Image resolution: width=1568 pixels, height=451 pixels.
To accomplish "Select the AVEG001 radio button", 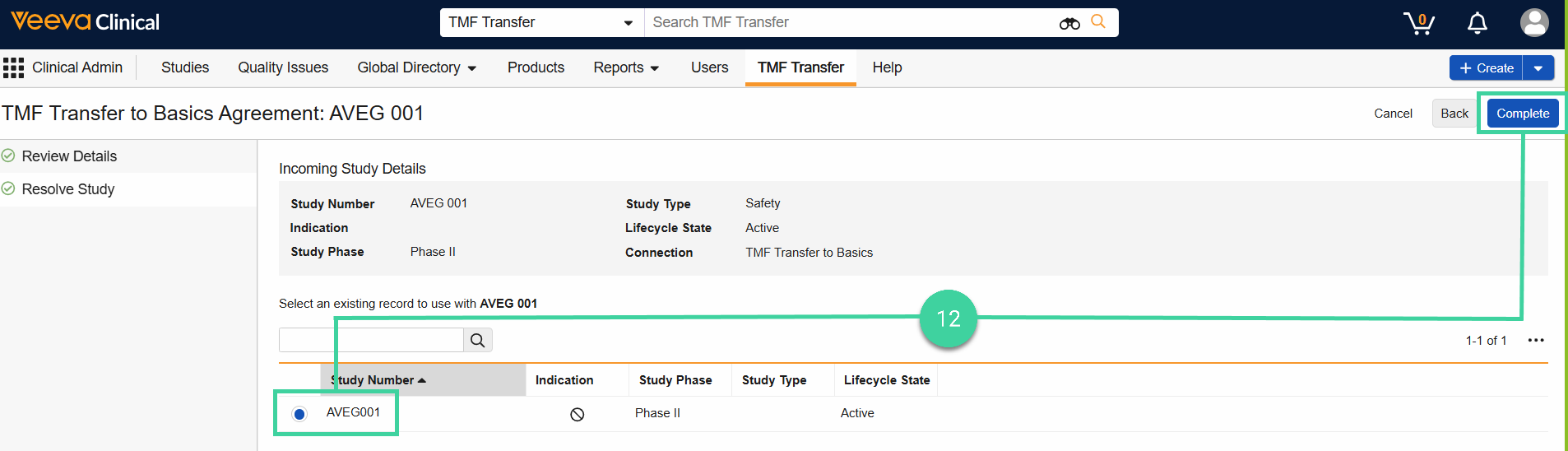I will click(299, 414).
